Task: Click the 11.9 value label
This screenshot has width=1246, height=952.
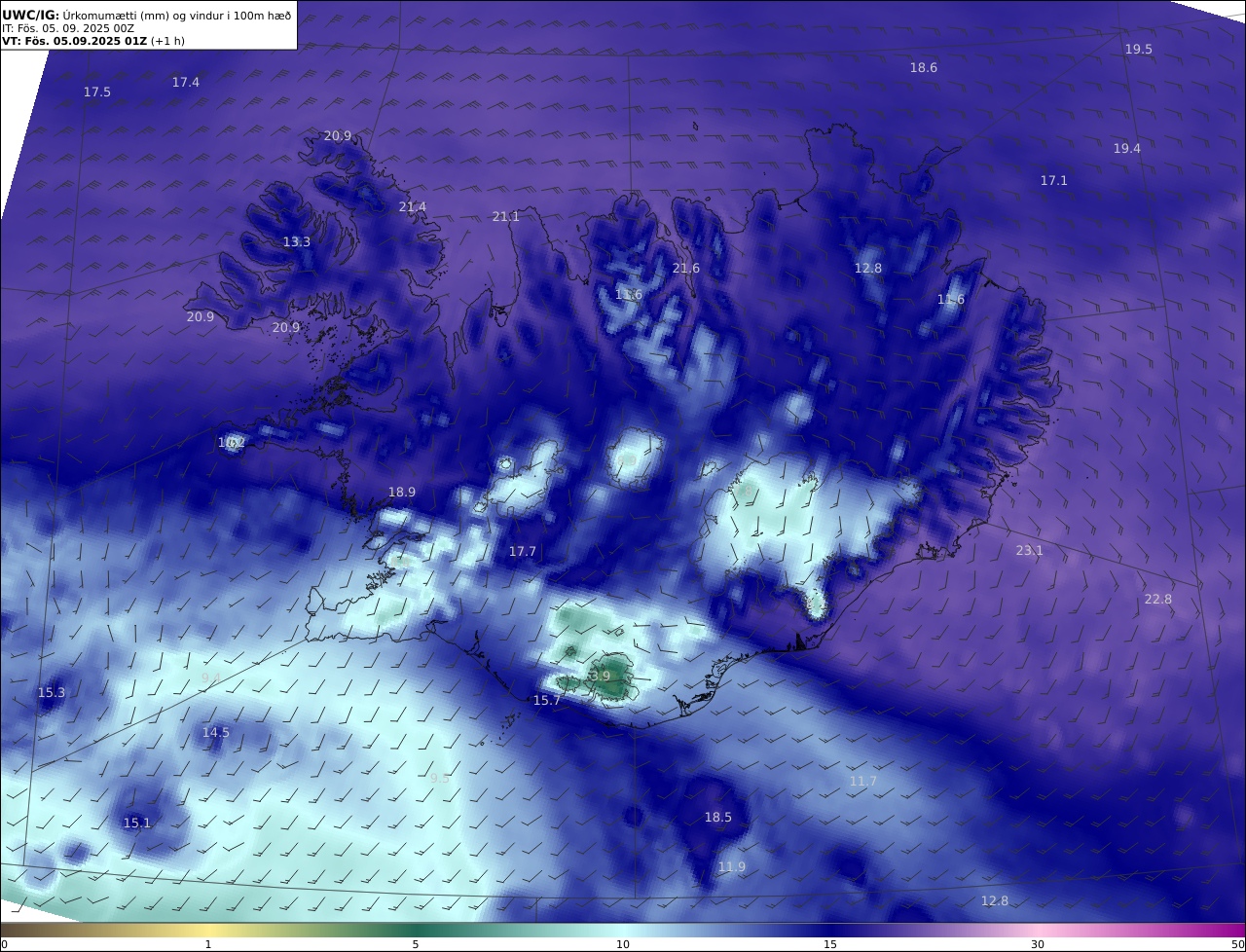Action: point(732,867)
